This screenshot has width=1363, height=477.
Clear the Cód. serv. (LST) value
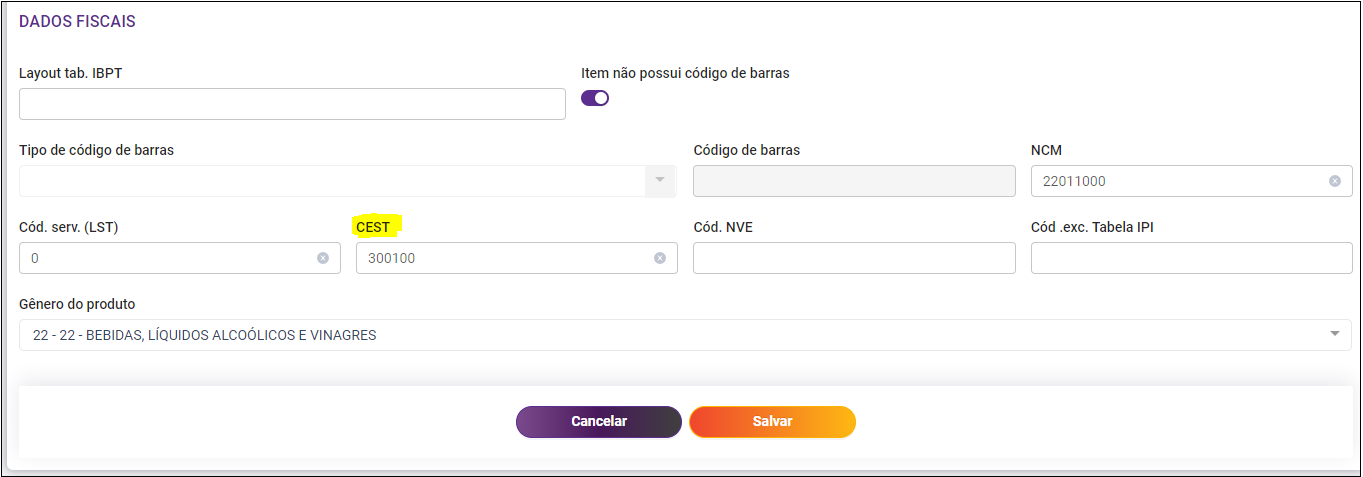(323, 258)
